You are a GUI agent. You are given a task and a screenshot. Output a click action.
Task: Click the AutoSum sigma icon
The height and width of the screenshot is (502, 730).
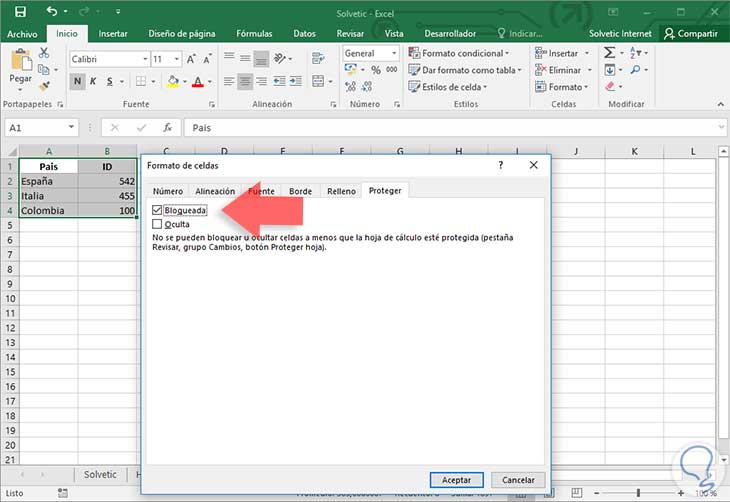[609, 53]
